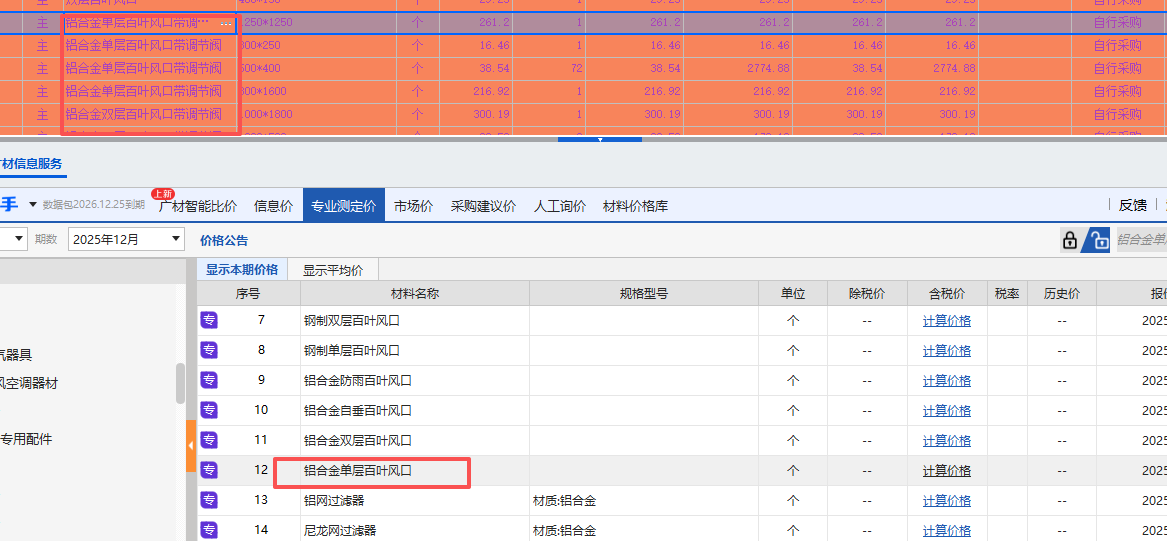Select the 铝网过滤器 material name
Viewport: 1167px width, 541px height.
(334, 500)
